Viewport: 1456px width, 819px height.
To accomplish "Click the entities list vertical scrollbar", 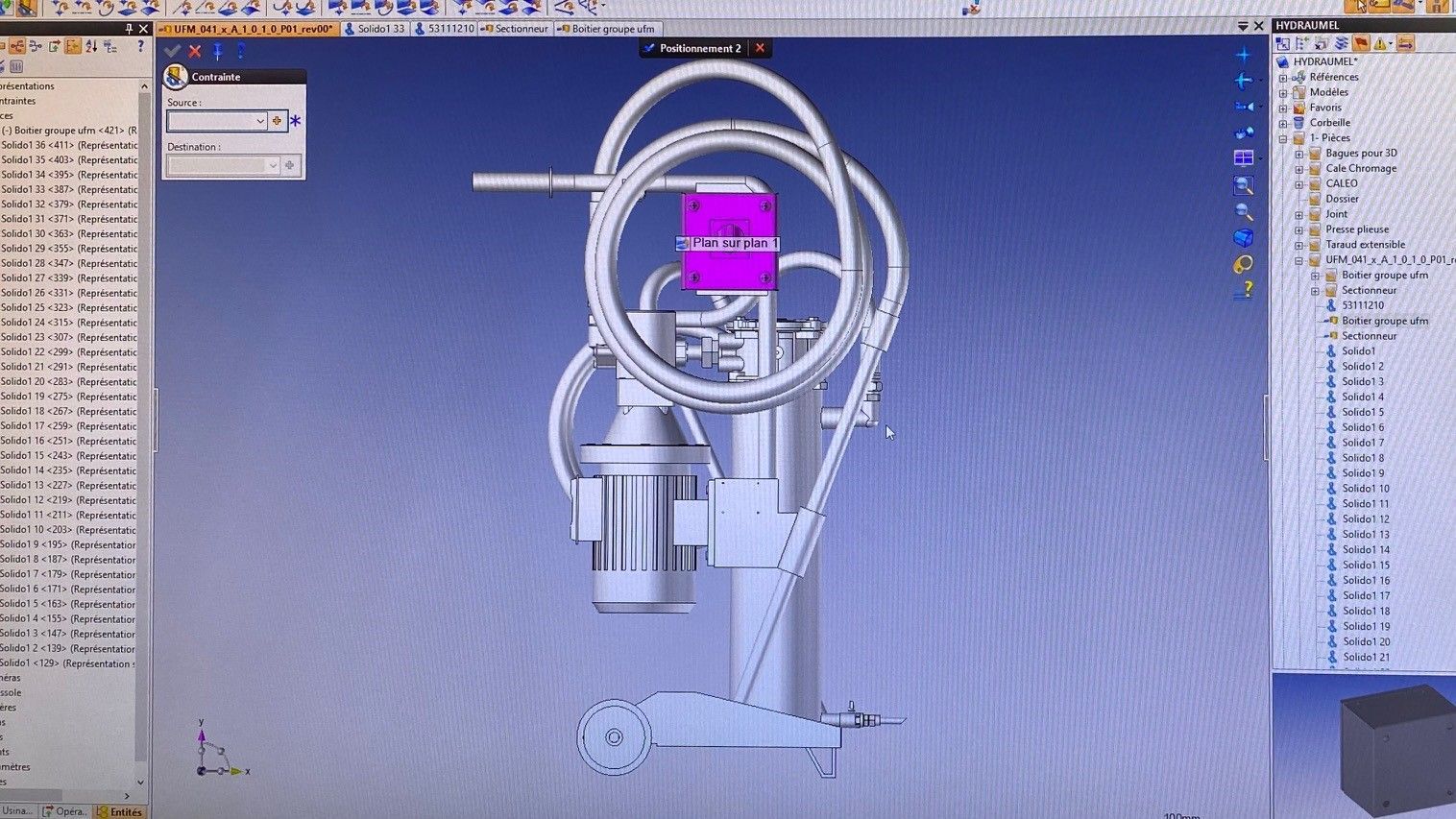I will click(143, 432).
